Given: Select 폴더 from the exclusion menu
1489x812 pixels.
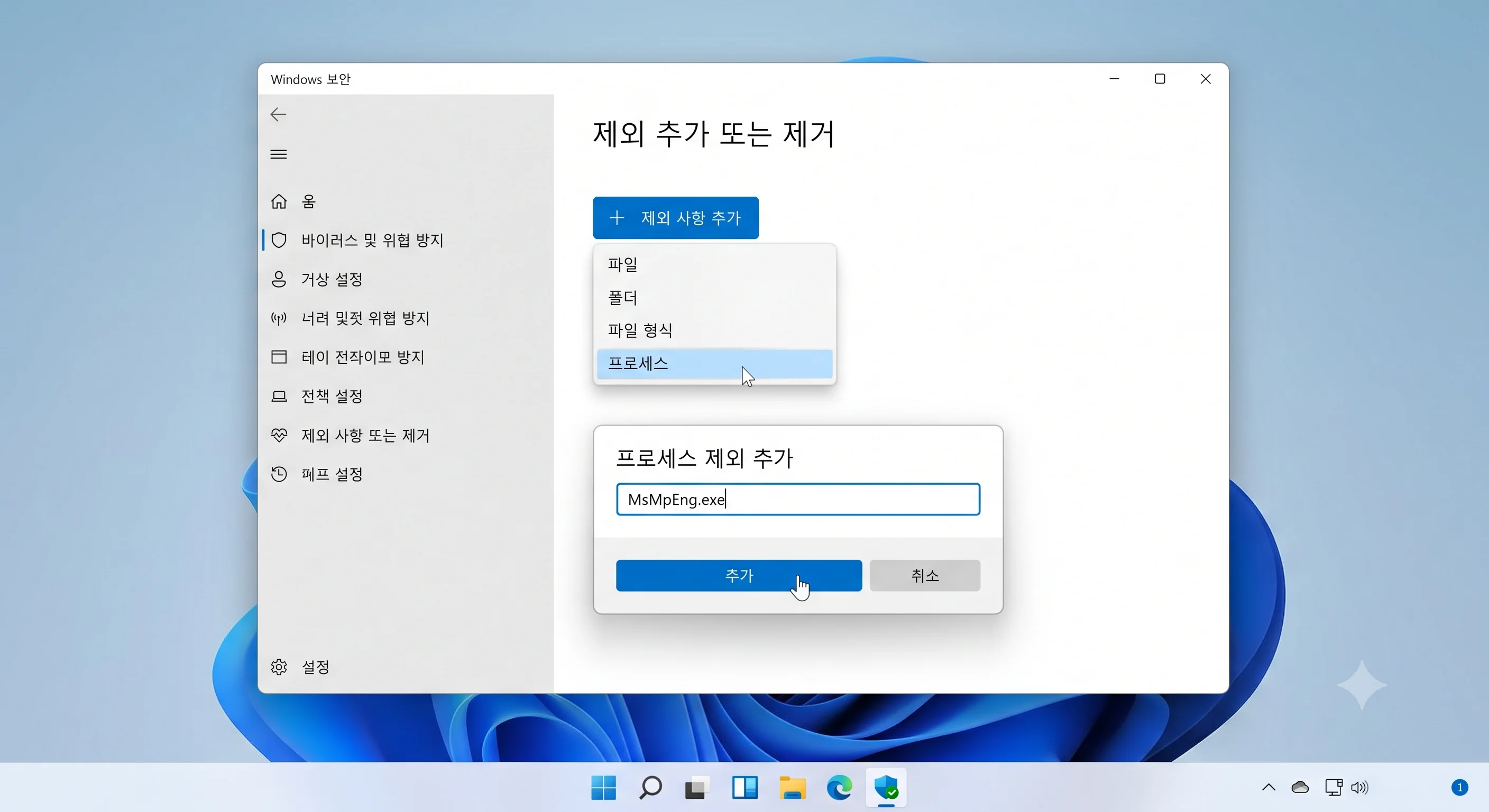Looking at the screenshot, I should (x=714, y=297).
